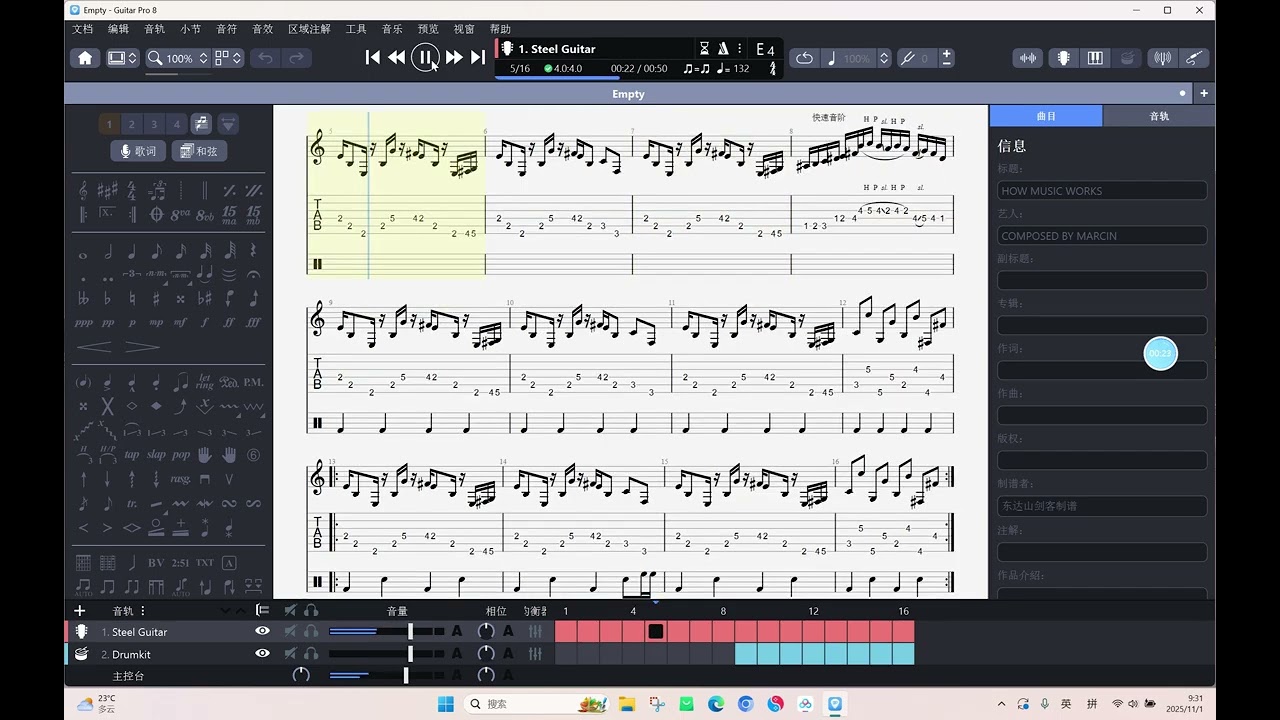Mute the Steel Guitar track
Viewport: 1280px width, 720px height.
[x=290, y=631]
